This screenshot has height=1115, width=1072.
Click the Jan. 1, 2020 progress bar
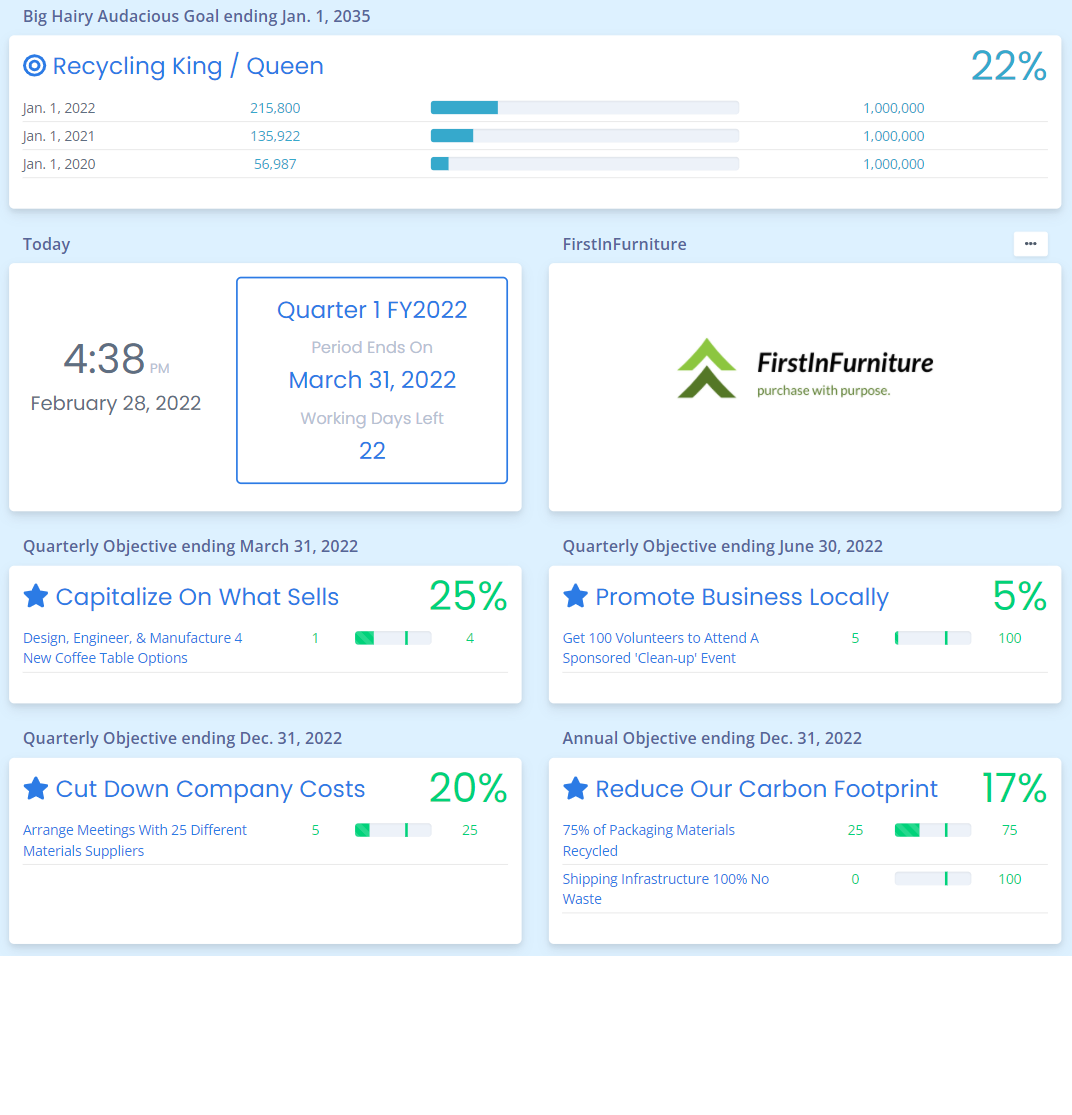(x=584, y=163)
